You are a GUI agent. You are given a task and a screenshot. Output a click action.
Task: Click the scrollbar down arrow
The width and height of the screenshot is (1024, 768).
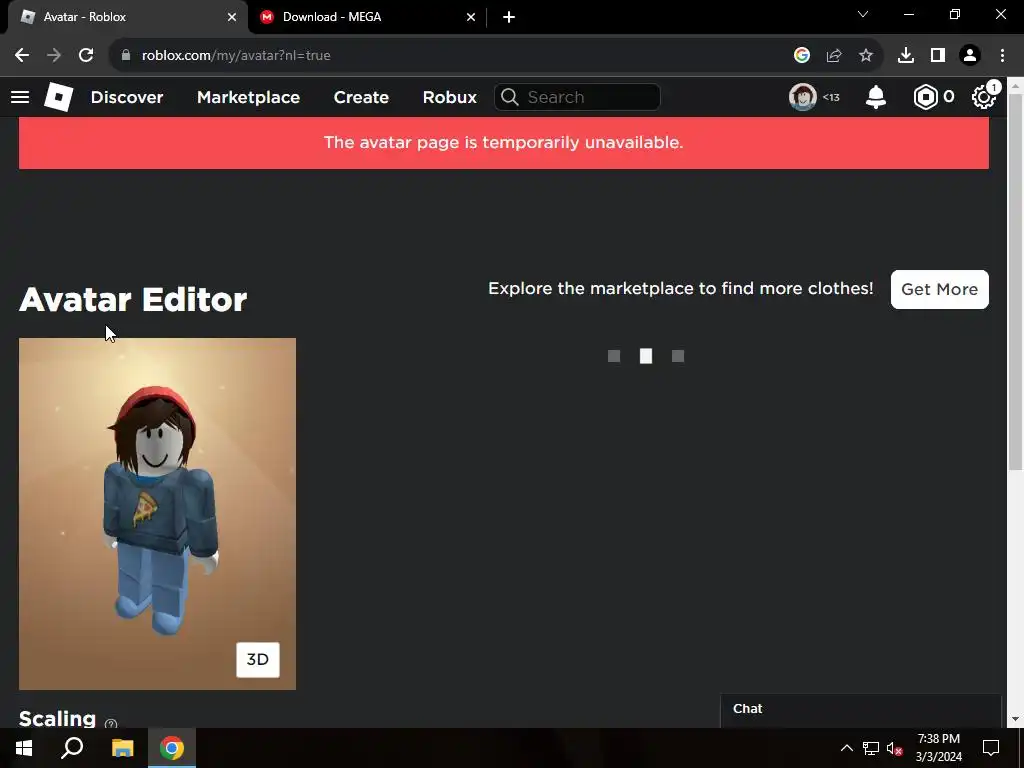coord(1015,720)
